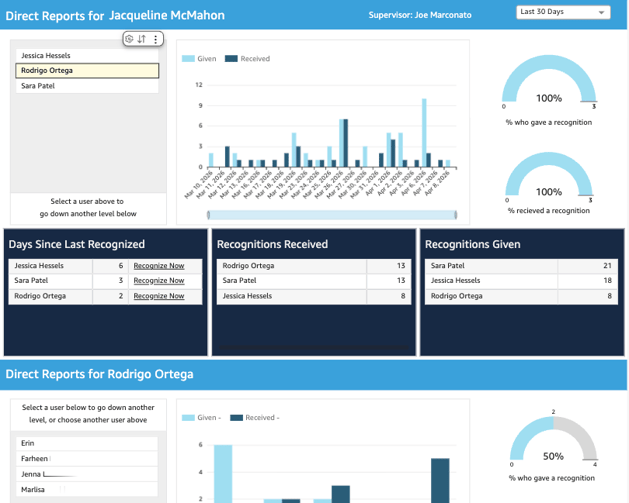The image size is (629, 503).
Task: Toggle the Given series in lower chart legend
Action: tap(202, 418)
